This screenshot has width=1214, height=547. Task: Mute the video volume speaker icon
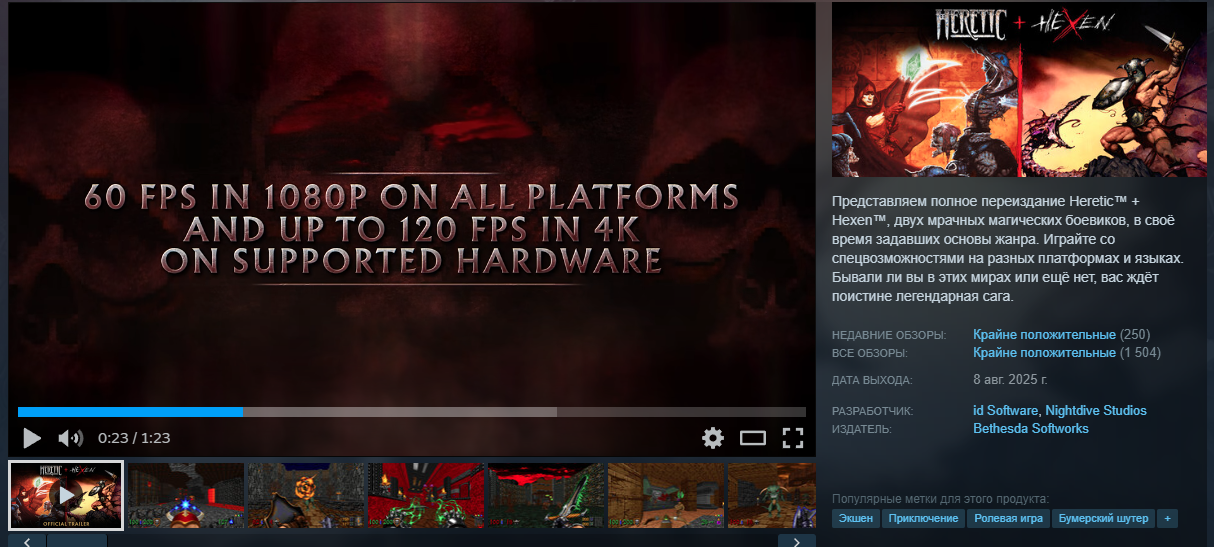click(x=70, y=438)
